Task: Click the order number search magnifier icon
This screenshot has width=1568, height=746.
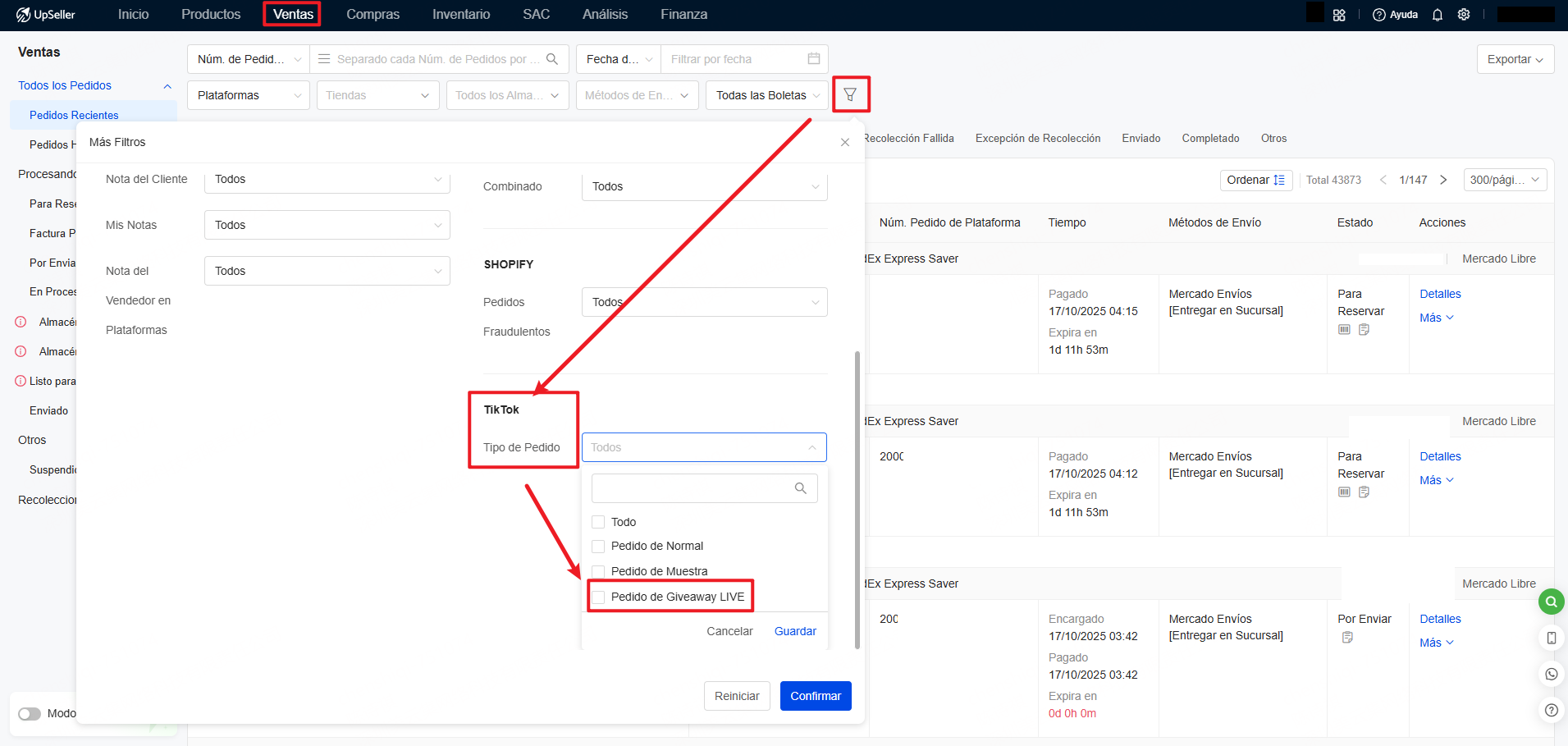Action: pyautogui.click(x=552, y=59)
